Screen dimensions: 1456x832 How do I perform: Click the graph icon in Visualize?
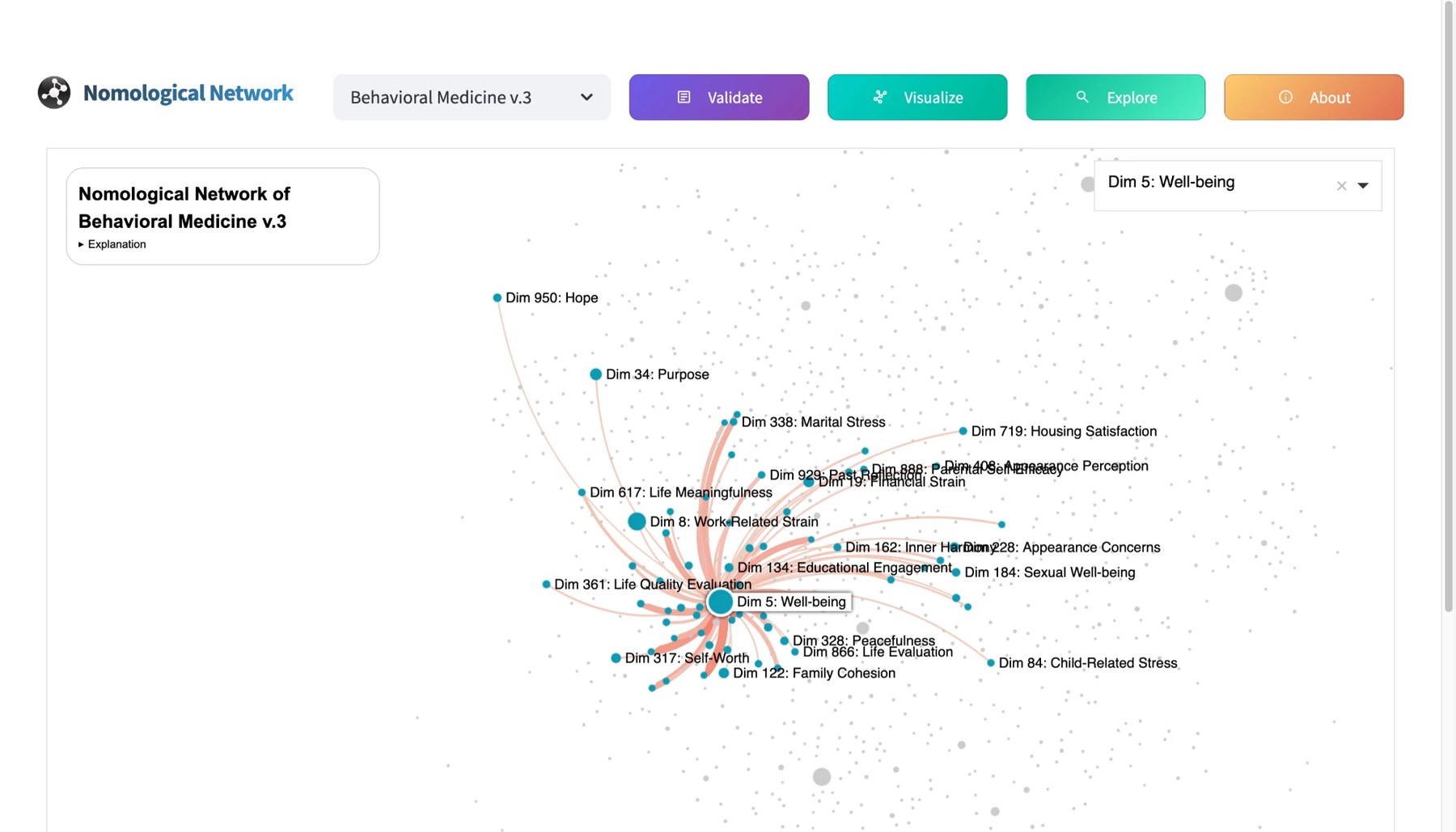pyautogui.click(x=880, y=97)
